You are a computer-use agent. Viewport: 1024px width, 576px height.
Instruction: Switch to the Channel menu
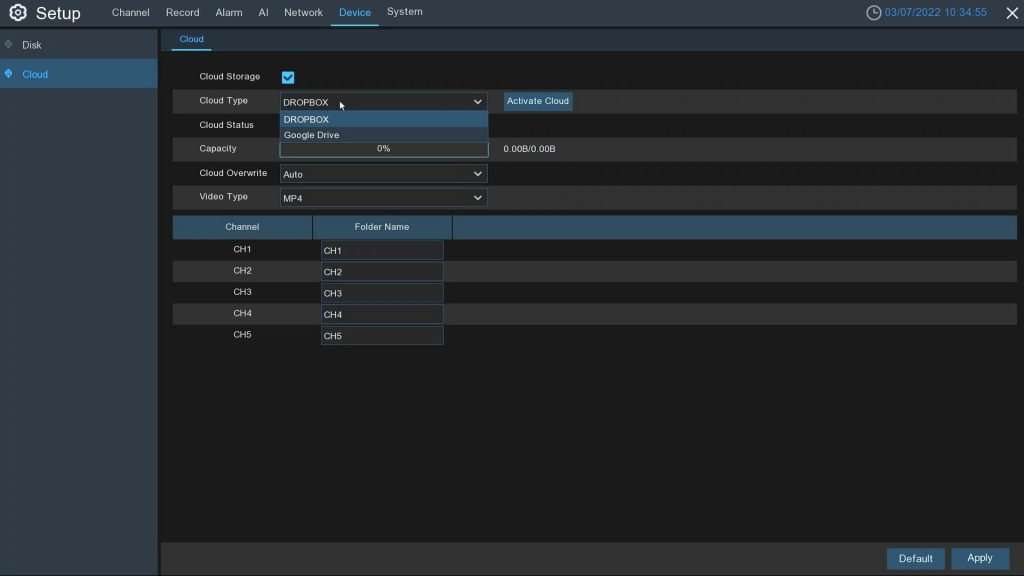pyautogui.click(x=129, y=12)
